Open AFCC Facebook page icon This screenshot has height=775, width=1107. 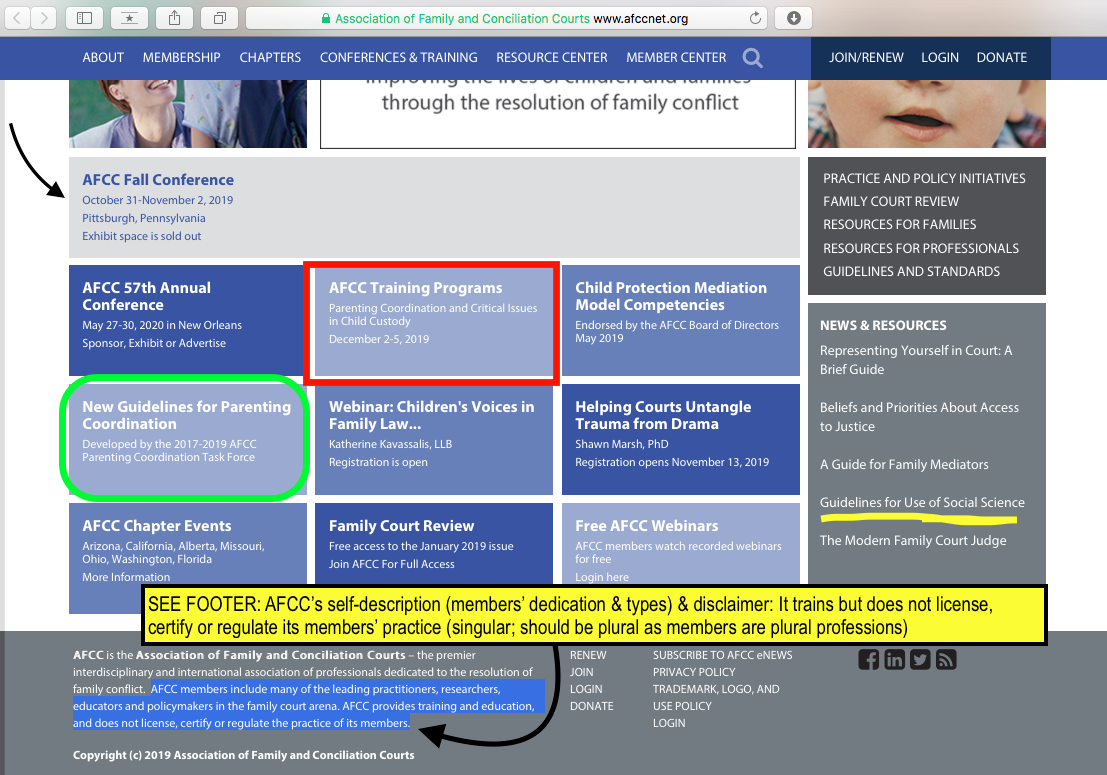tap(869, 659)
